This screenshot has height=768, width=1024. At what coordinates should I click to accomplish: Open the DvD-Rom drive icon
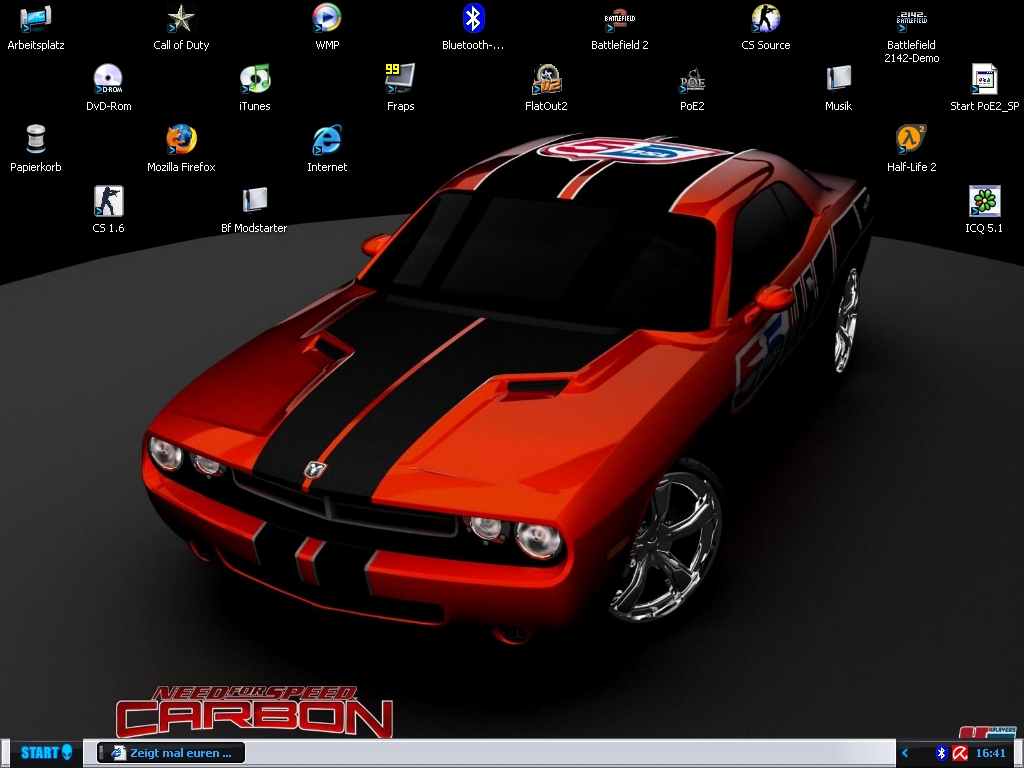108,80
